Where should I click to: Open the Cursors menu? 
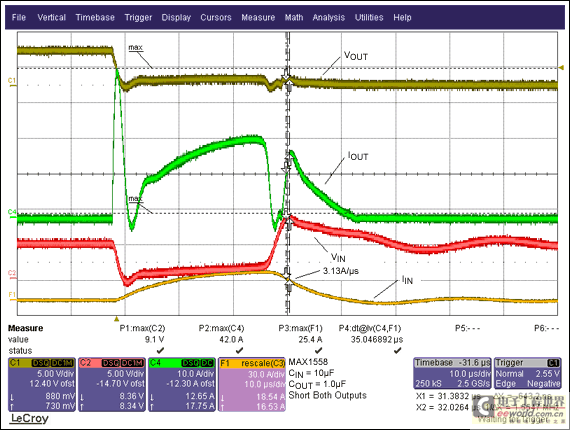click(x=216, y=17)
